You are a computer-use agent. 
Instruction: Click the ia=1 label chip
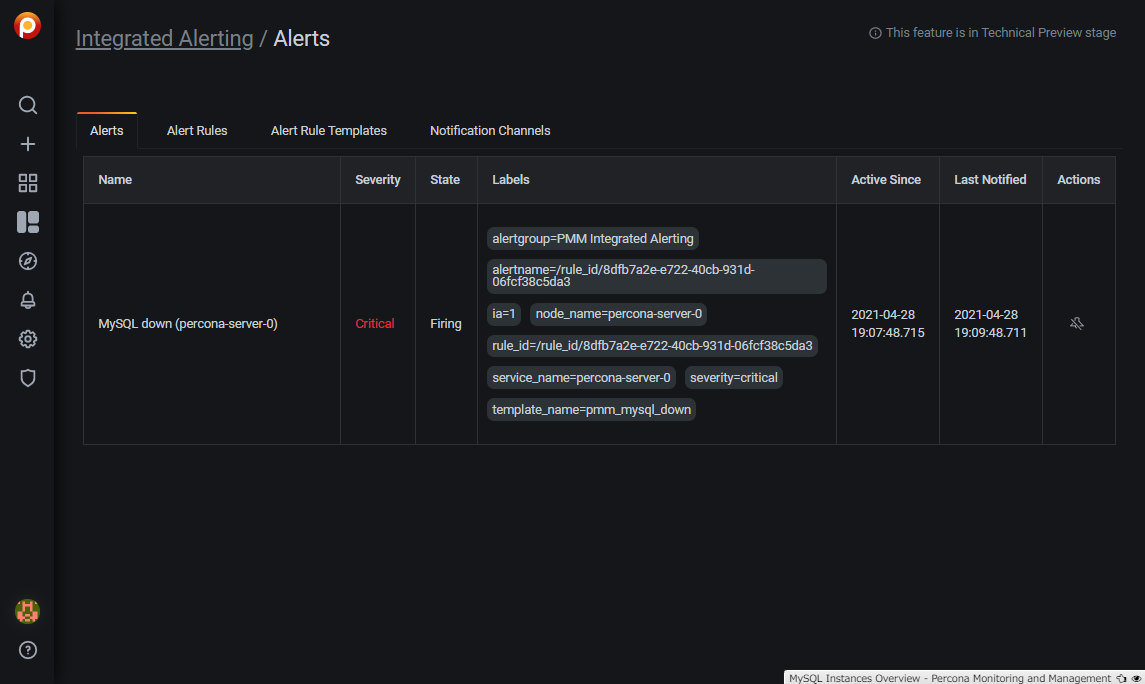504,314
